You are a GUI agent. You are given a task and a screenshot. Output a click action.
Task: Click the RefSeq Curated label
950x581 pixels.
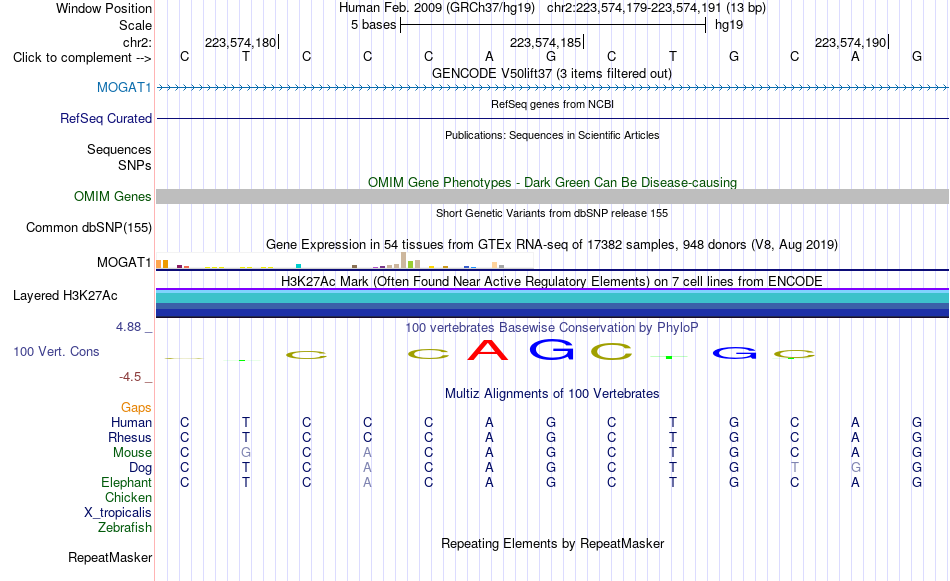tap(105, 118)
